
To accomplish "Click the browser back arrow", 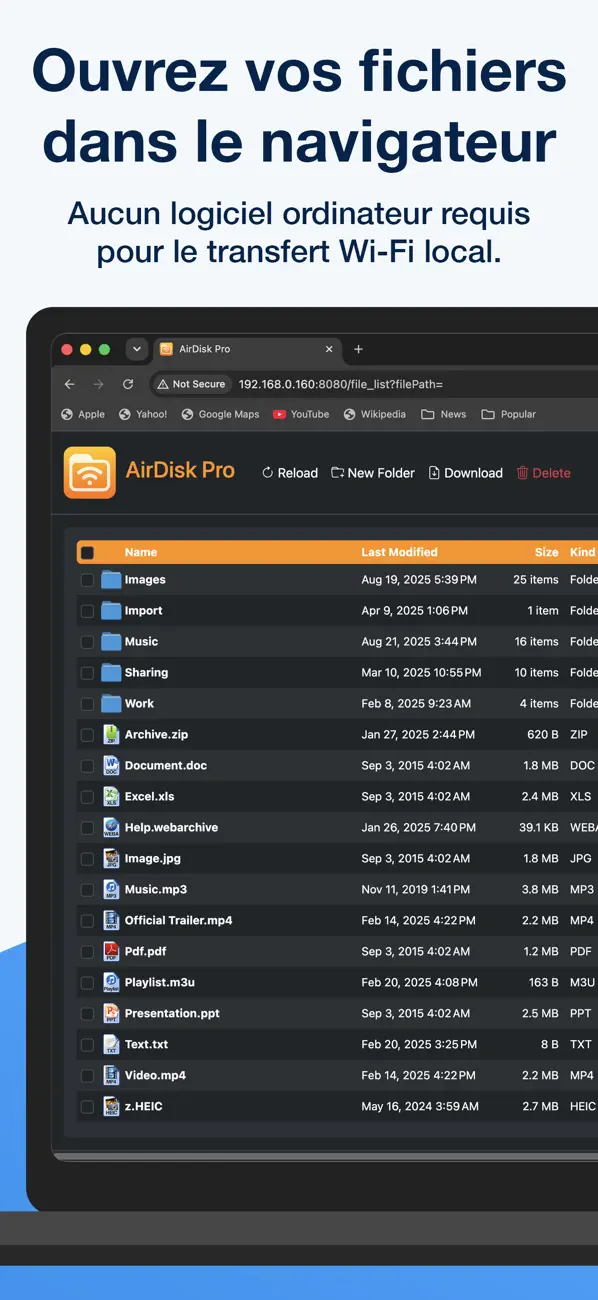I will pos(69,384).
